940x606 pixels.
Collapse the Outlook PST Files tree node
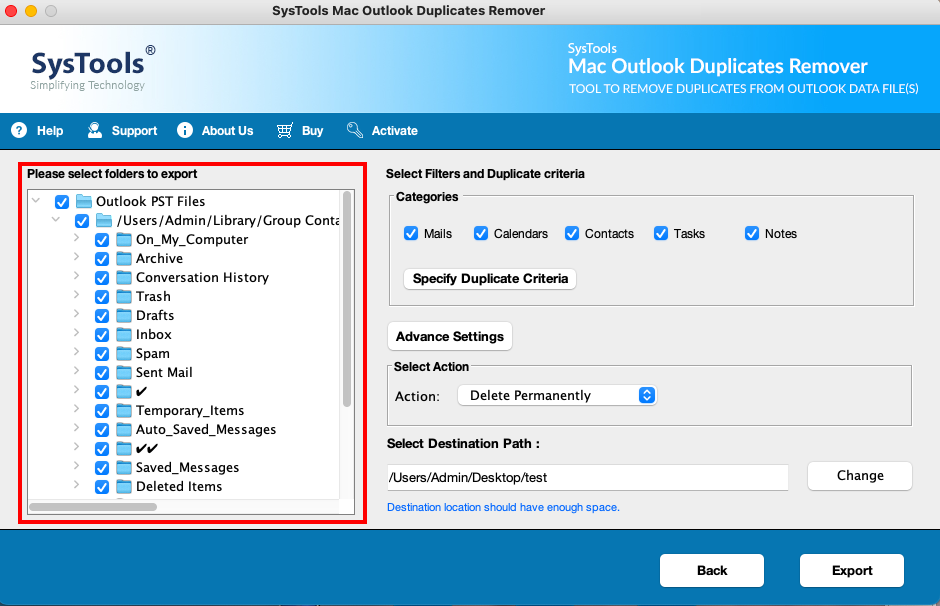coord(36,200)
